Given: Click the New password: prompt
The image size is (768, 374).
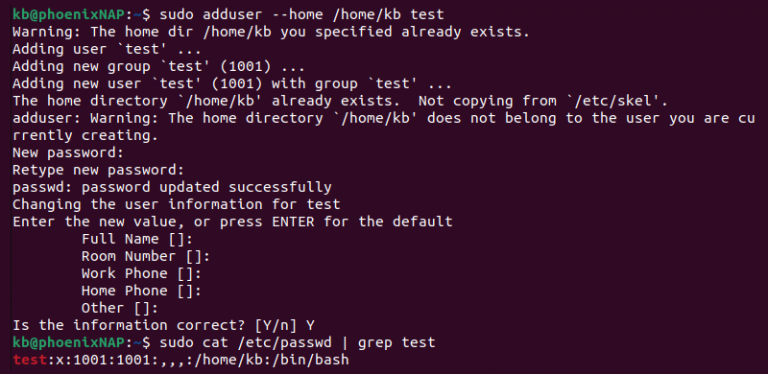Looking at the screenshot, I should (x=68, y=153).
